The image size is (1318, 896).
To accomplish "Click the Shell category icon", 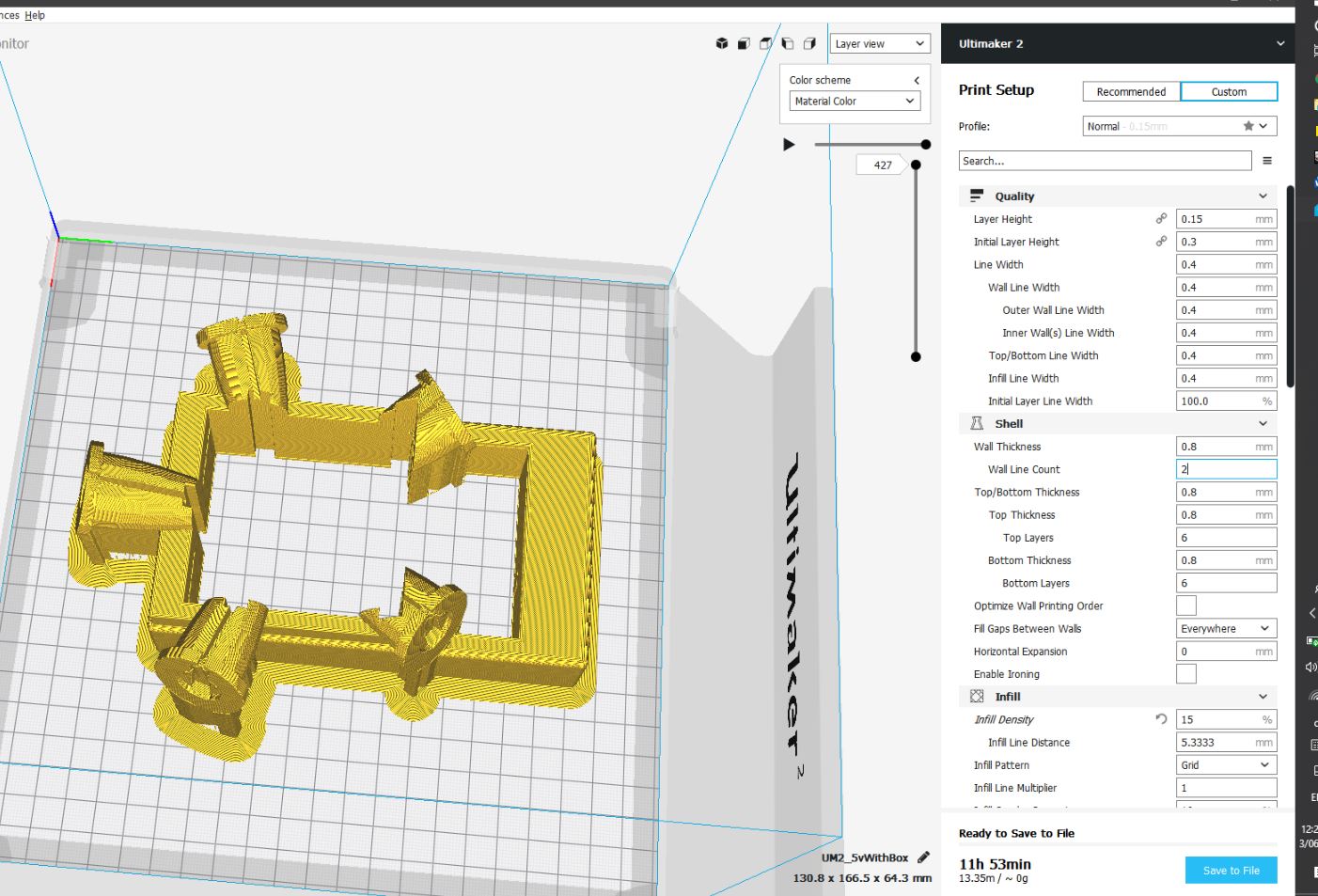I will pyautogui.click(x=977, y=423).
